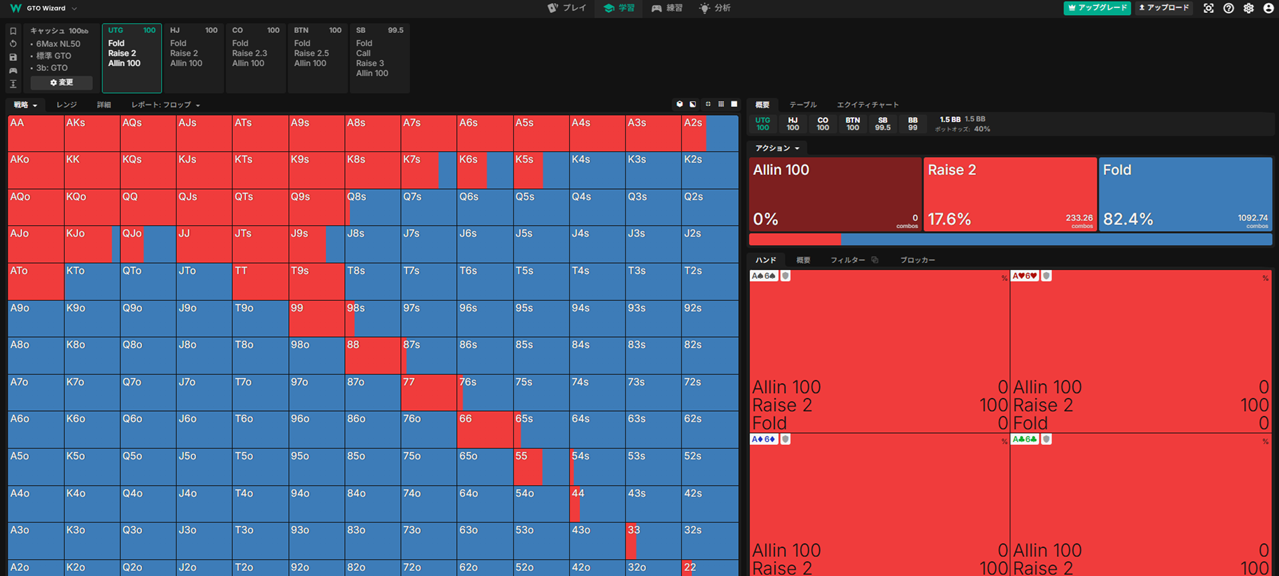1279x576 pixels.
Task: Click the game controller icon in sidebar
Action: pos(13,71)
